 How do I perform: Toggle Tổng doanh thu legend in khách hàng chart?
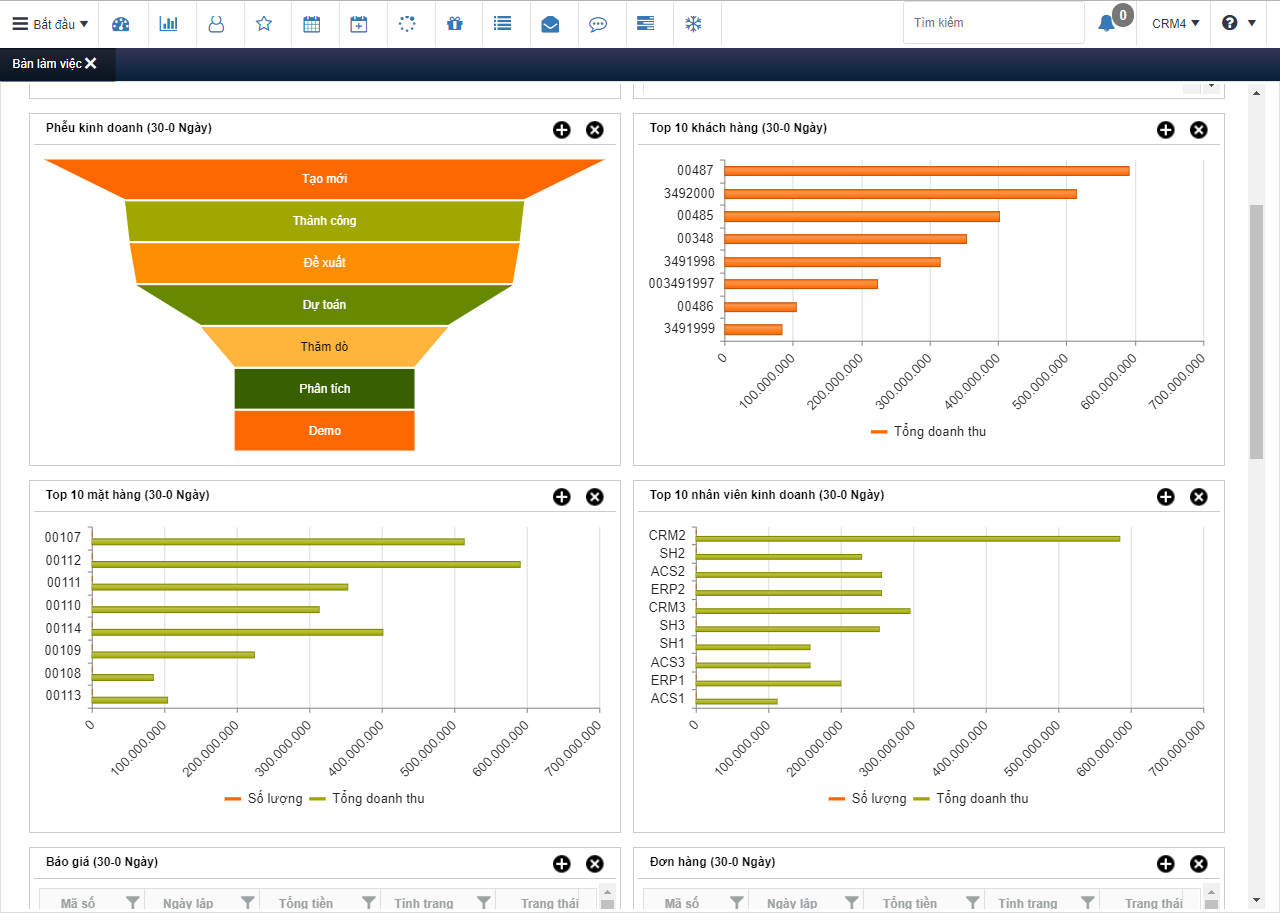[x=928, y=432]
